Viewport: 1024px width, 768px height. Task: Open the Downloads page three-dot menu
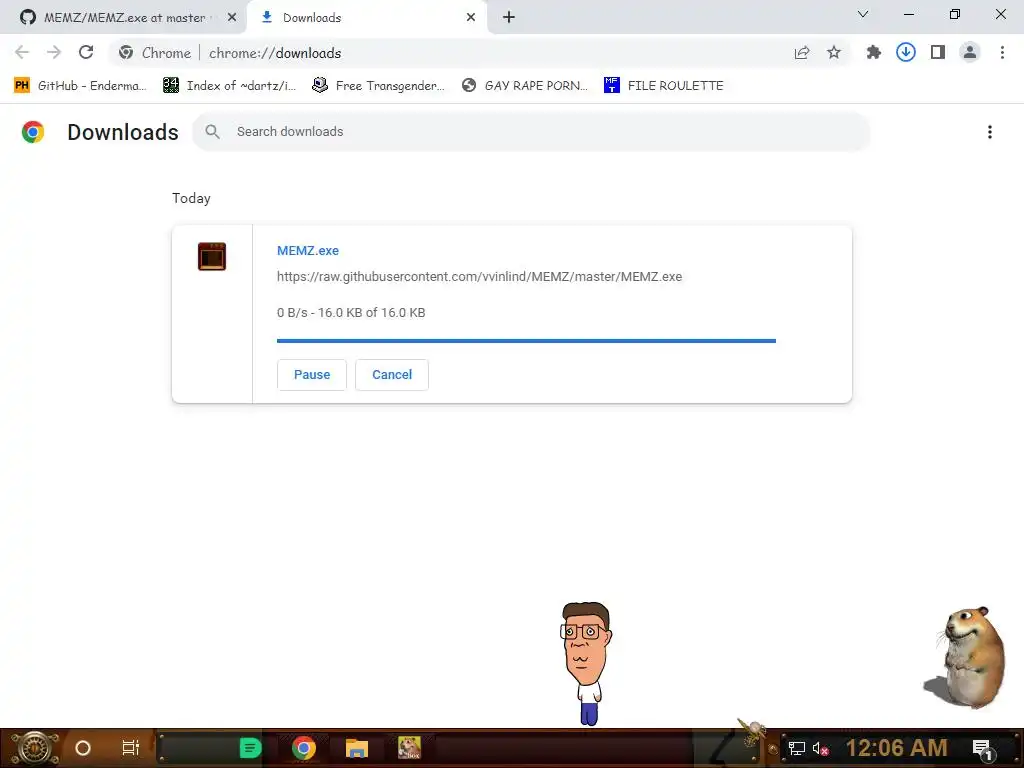pos(990,132)
